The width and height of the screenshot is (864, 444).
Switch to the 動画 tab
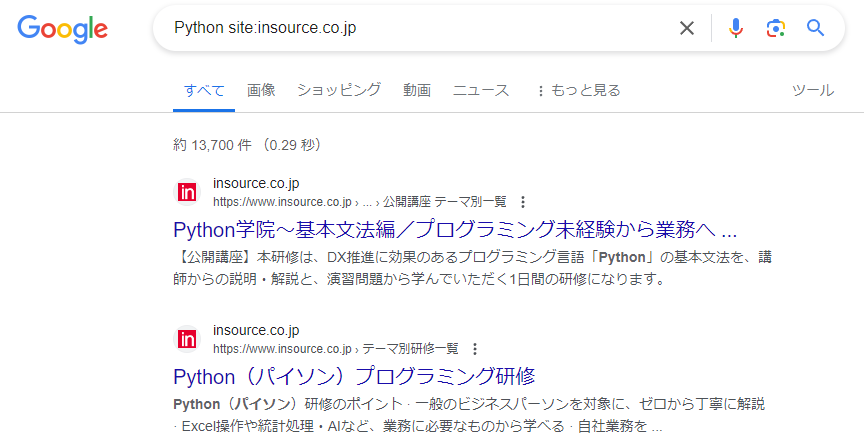(x=417, y=90)
